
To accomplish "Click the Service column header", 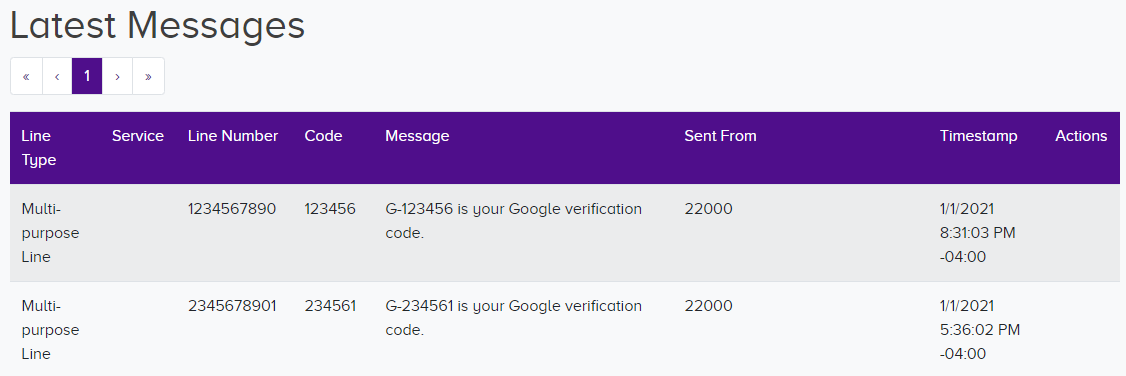I will click(x=138, y=136).
